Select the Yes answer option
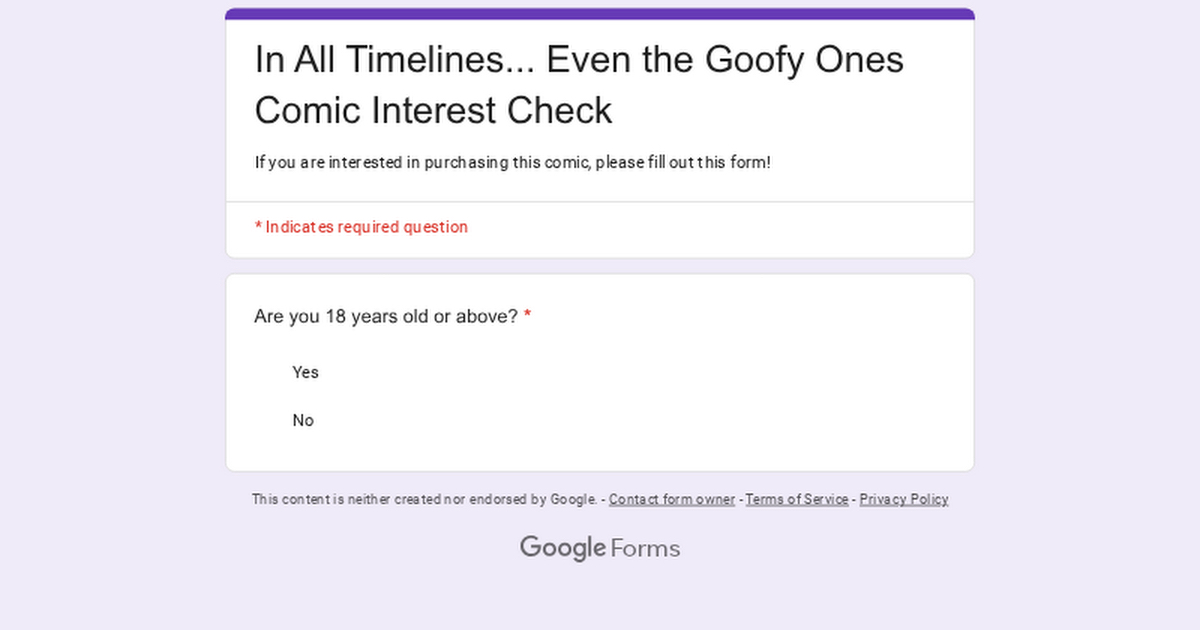This screenshot has height=630, width=1200. pyautogui.click(x=305, y=372)
